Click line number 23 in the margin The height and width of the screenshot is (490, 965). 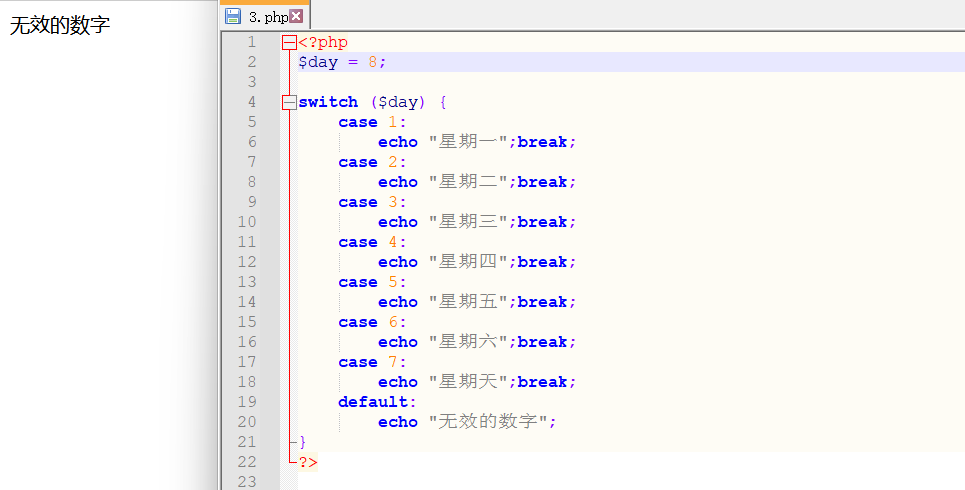pos(247,481)
